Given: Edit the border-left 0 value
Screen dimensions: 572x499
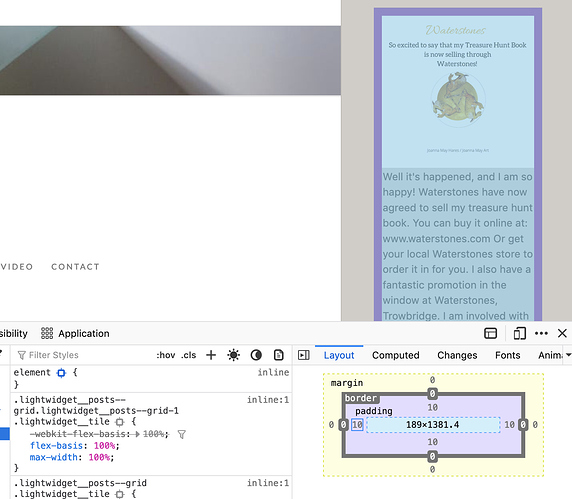Looking at the screenshot, I should pyautogui.click(x=343, y=425).
